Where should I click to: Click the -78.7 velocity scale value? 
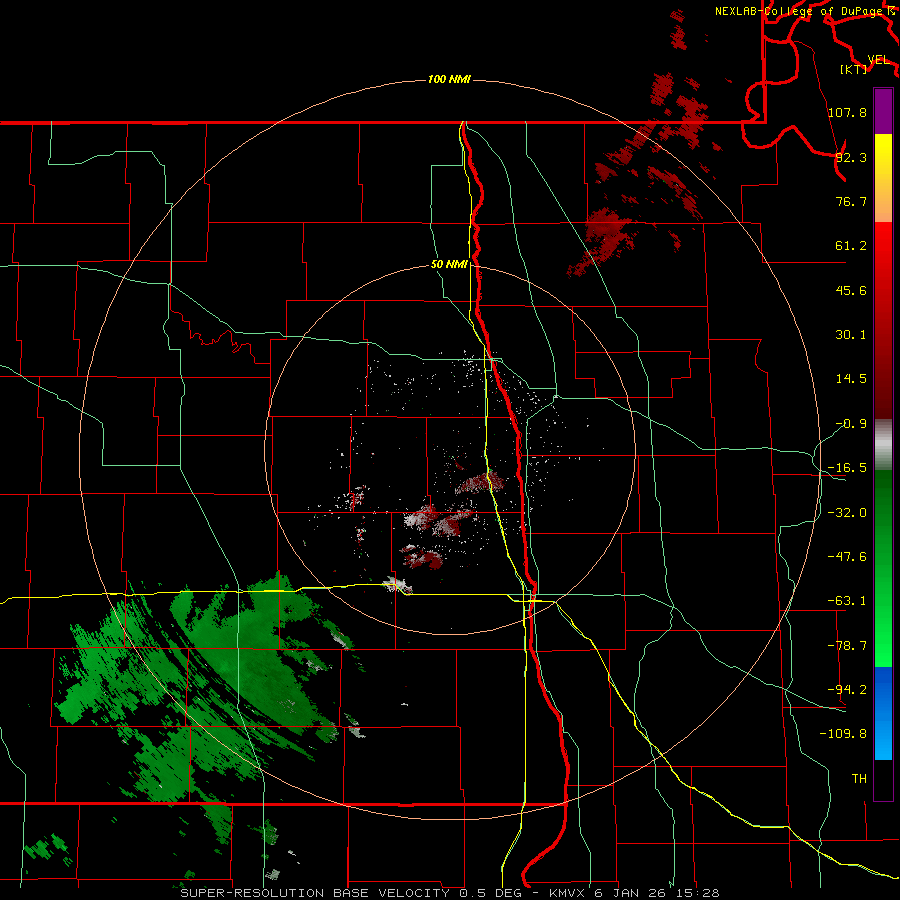[x=847, y=646]
